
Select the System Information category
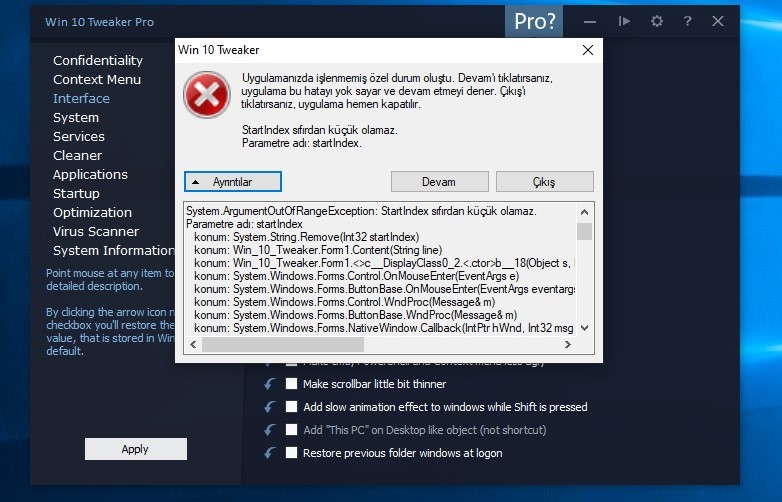pos(113,250)
